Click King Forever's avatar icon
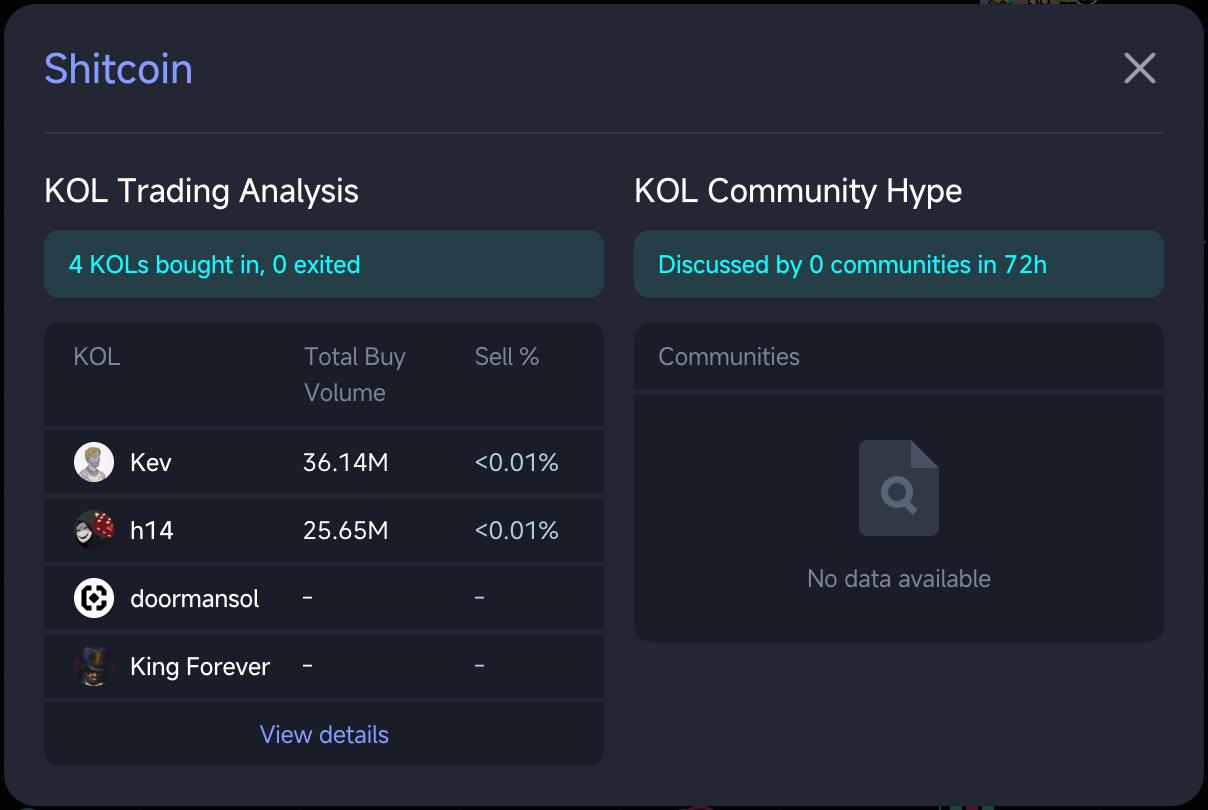The image size is (1208, 810). click(94, 666)
